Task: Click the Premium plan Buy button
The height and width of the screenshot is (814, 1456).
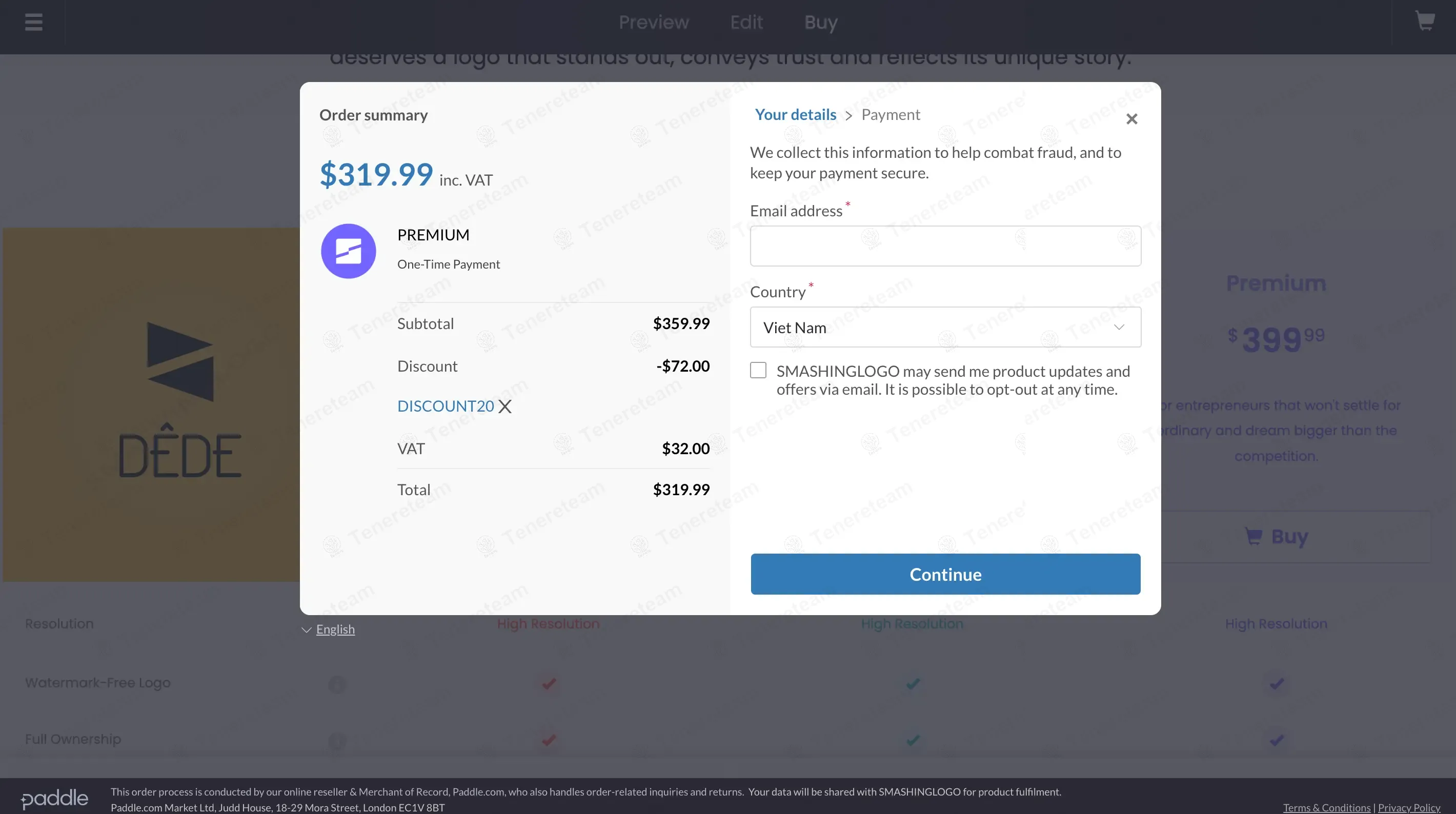Action: (x=1276, y=537)
